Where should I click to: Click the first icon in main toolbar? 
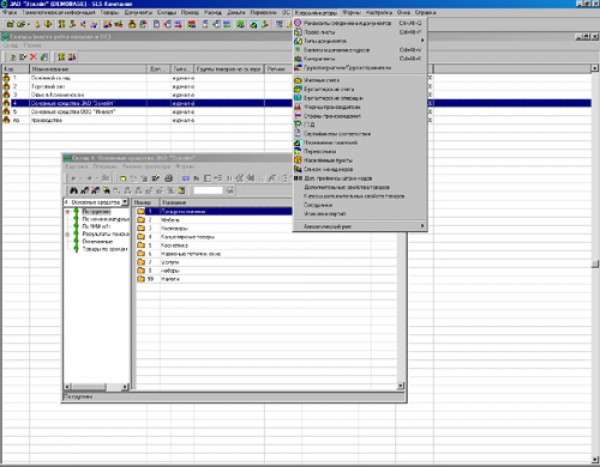[x=8, y=22]
